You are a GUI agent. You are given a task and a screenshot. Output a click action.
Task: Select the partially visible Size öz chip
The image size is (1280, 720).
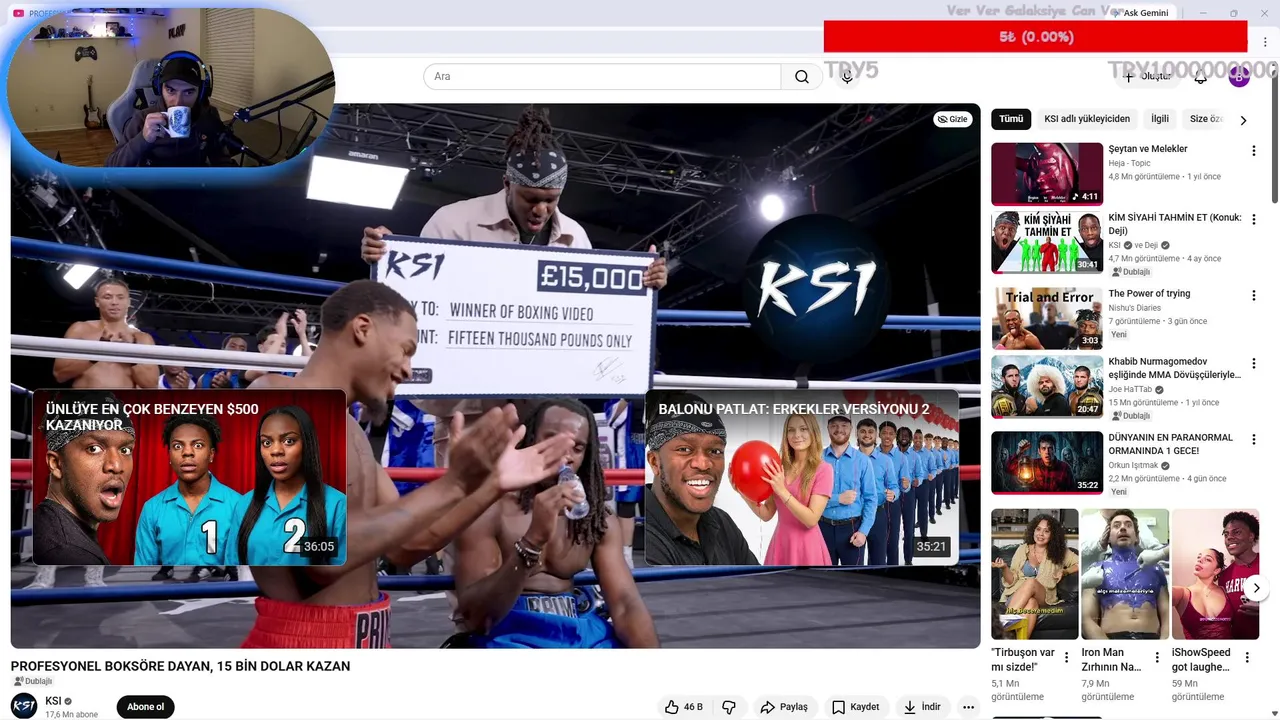pyautogui.click(x=1204, y=119)
